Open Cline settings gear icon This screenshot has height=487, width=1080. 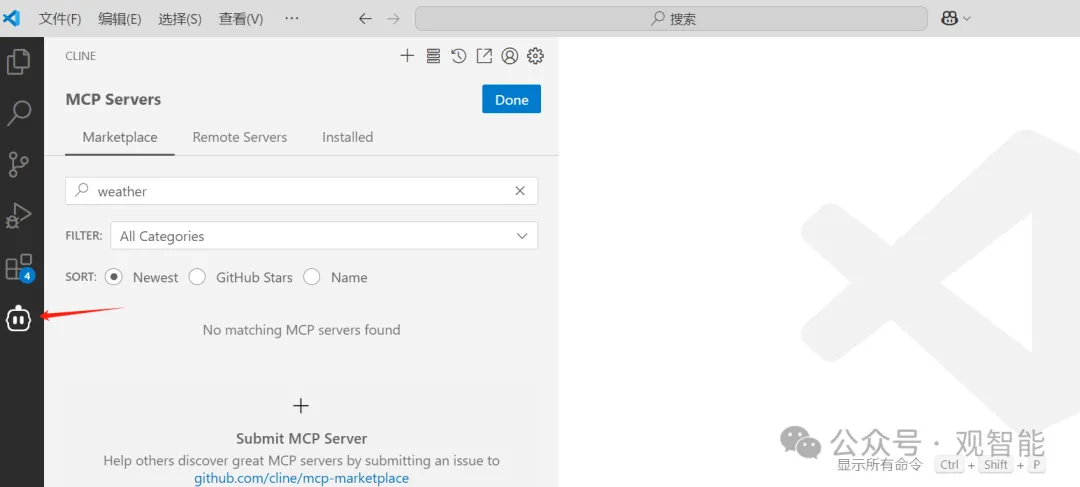[x=535, y=56]
